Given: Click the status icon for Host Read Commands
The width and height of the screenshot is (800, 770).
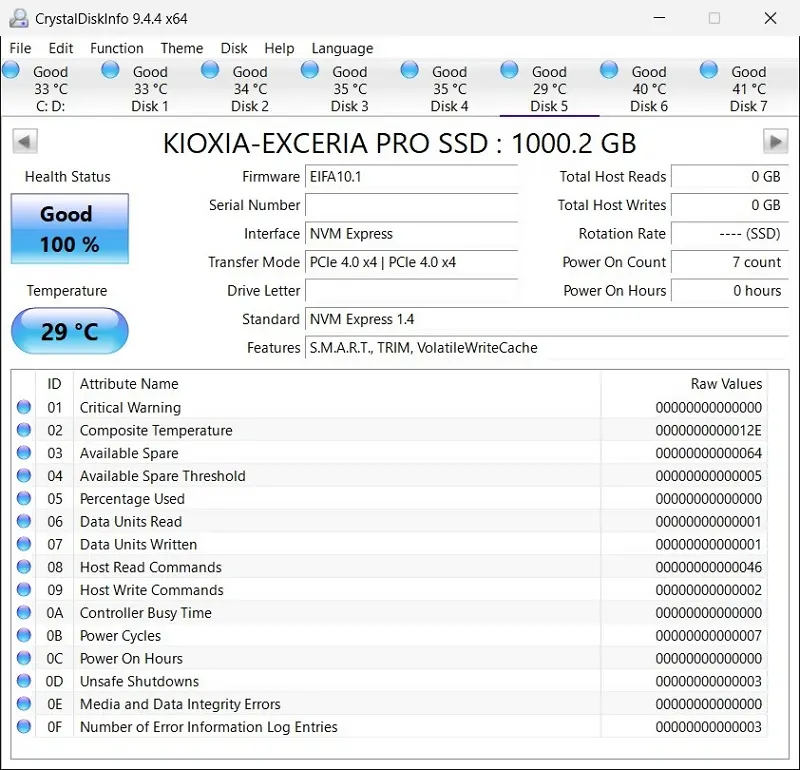Looking at the screenshot, I should point(24,566).
